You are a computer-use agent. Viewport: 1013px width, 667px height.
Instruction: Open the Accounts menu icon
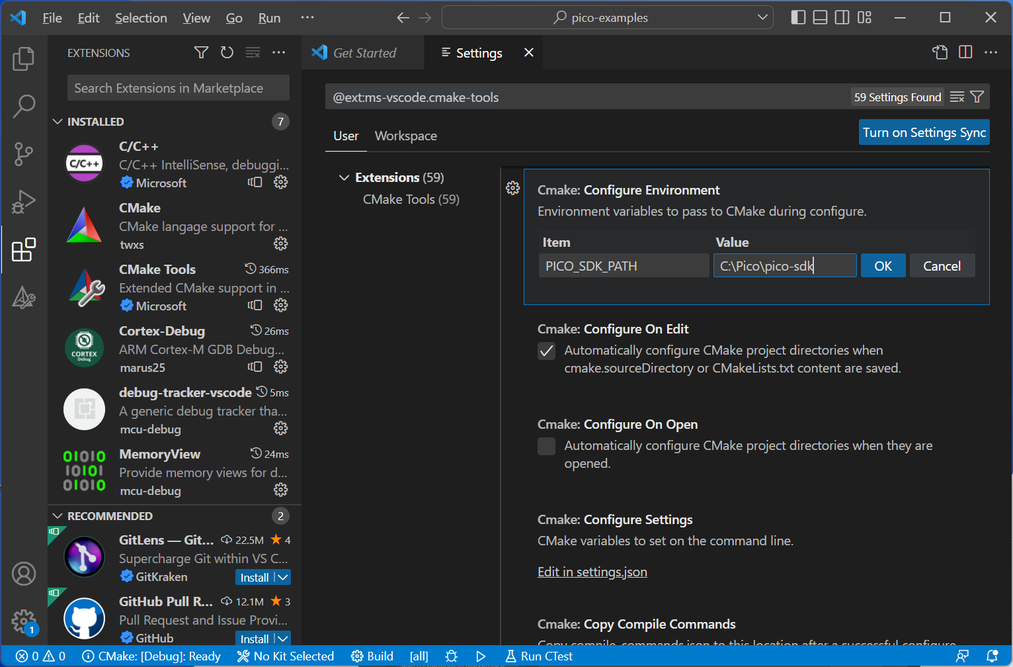[24, 574]
